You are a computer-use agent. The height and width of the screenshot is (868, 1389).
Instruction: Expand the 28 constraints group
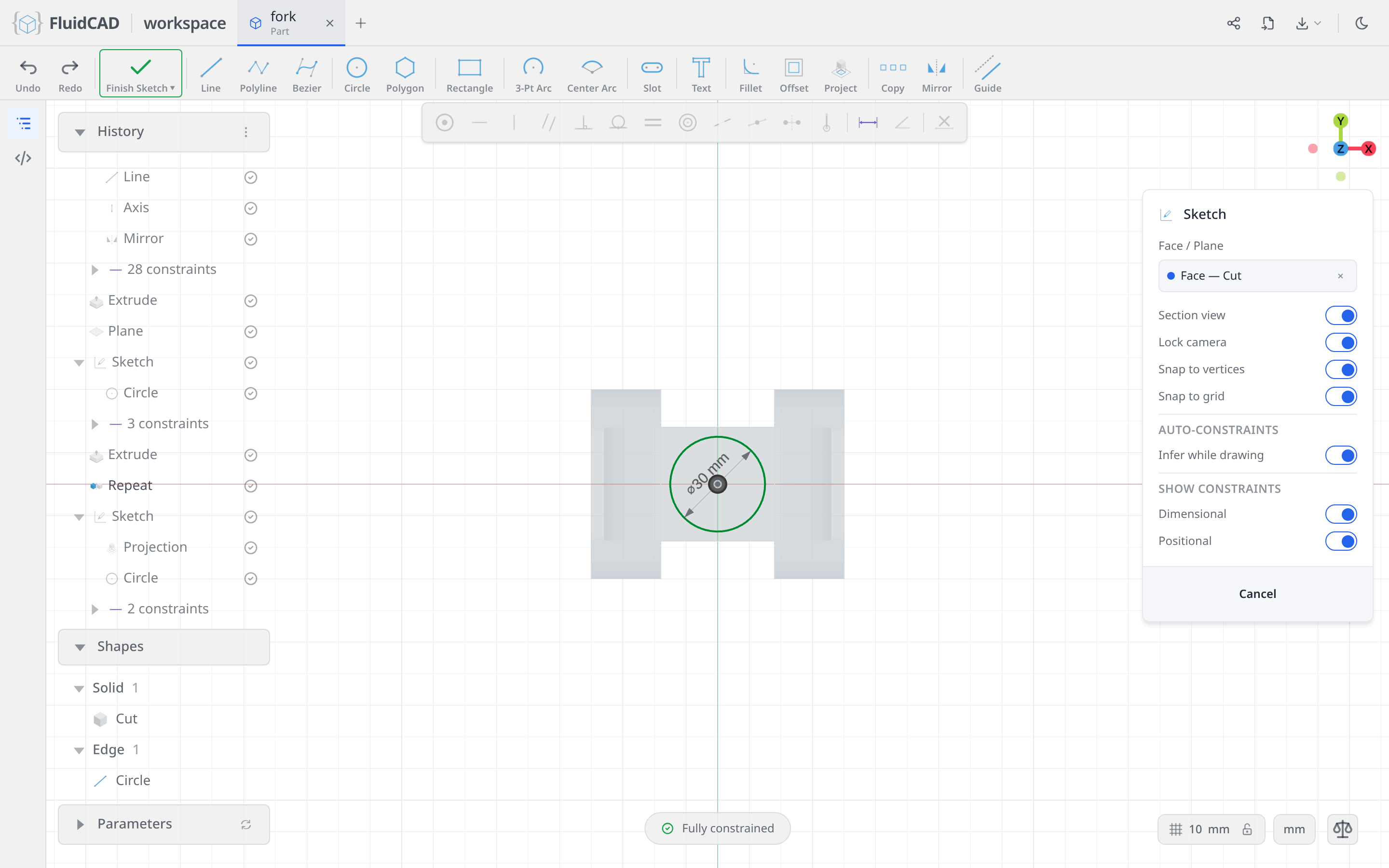95,269
